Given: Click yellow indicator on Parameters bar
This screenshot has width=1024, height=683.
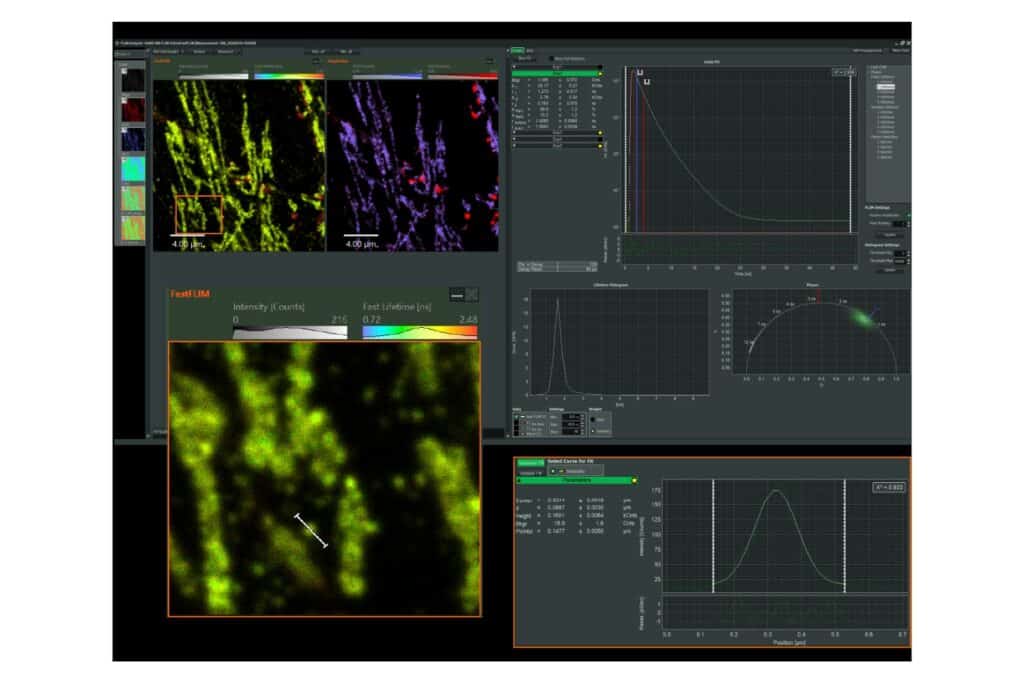Looking at the screenshot, I should click(x=635, y=479).
